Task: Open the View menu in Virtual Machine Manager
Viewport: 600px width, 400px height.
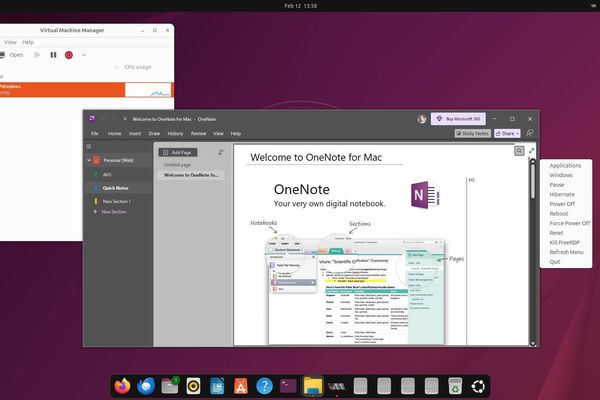Action: point(10,42)
